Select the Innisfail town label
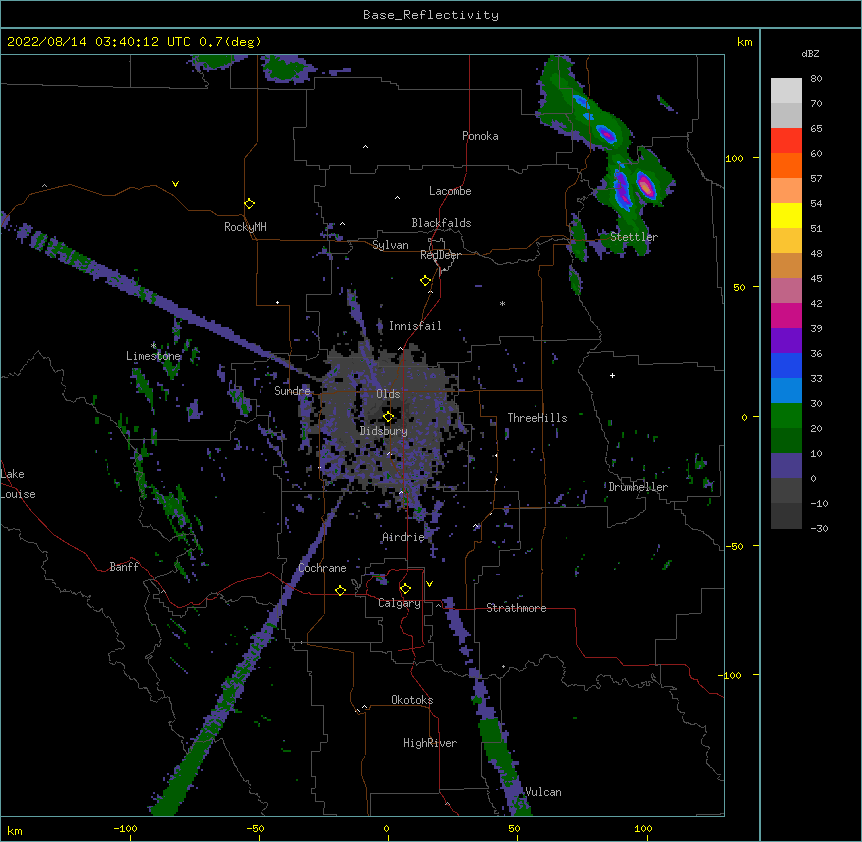862x842 pixels. click(415, 326)
